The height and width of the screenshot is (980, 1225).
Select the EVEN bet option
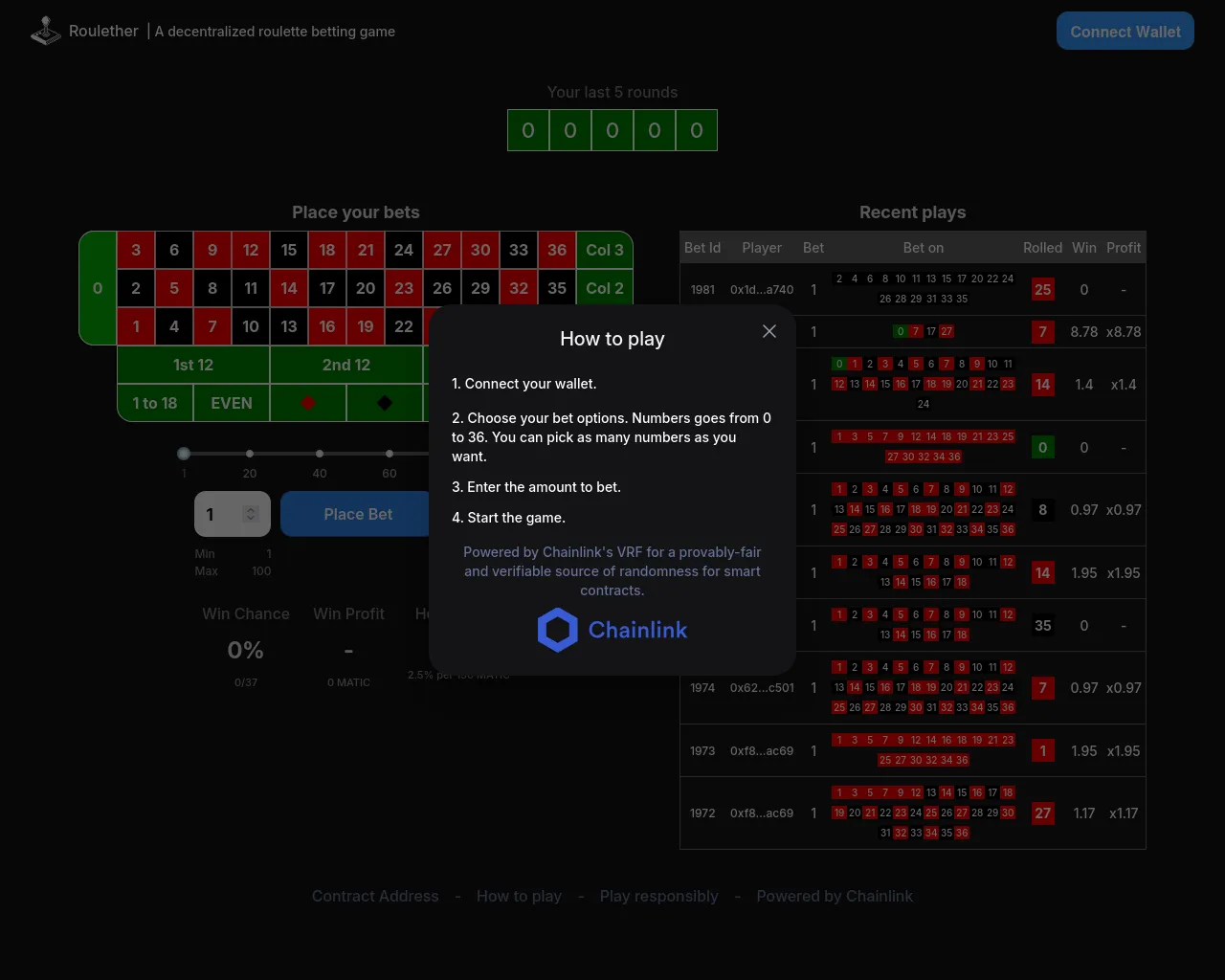click(x=232, y=403)
